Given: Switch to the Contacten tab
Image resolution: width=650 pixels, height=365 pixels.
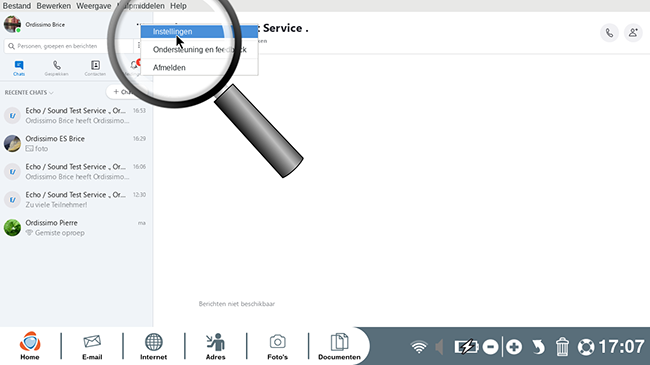Looking at the screenshot, I should coord(95,68).
